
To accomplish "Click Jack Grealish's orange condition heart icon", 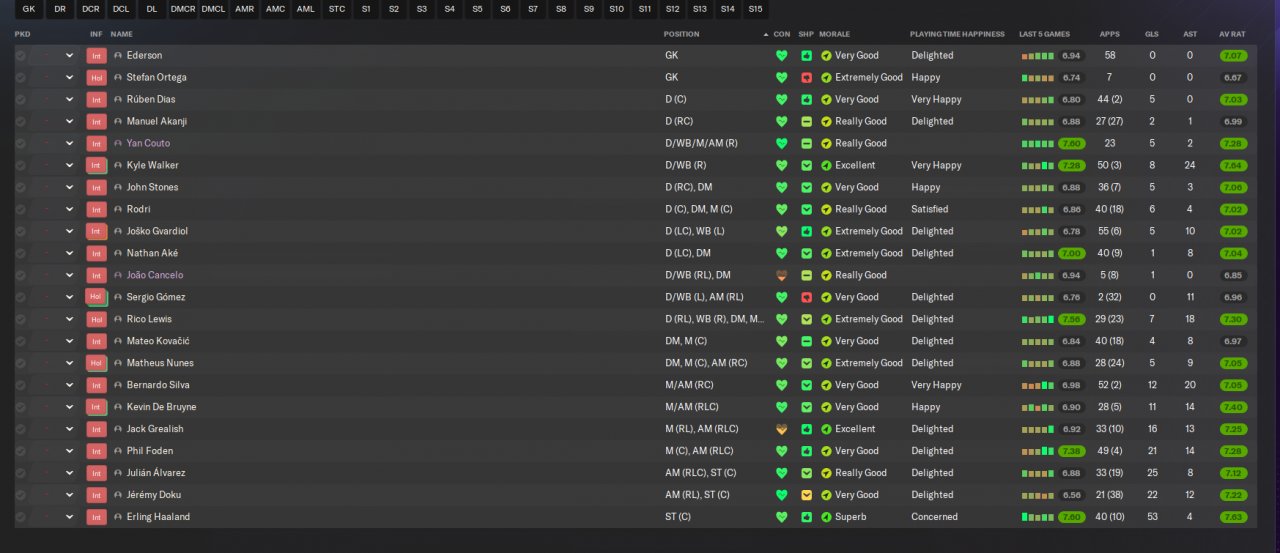I will click(782, 430).
